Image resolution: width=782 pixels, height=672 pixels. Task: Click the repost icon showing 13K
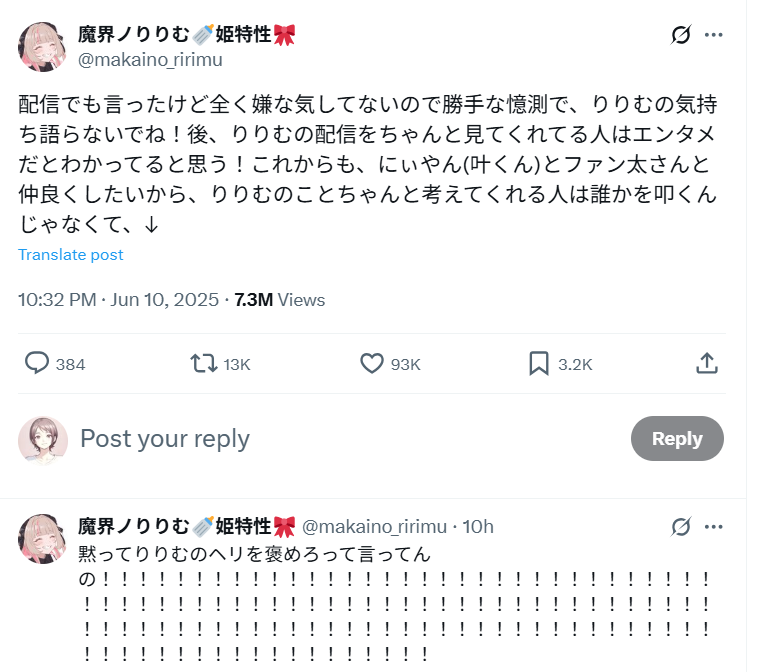(x=204, y=363)
